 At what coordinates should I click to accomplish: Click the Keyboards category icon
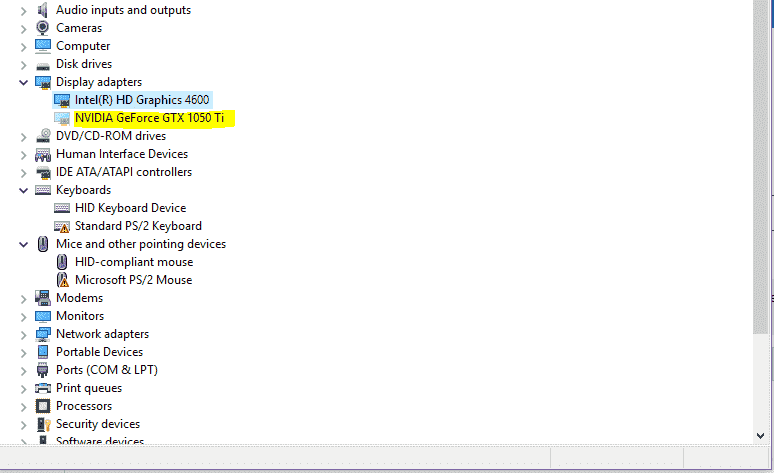pyautogui.click(x=43, y=190)
